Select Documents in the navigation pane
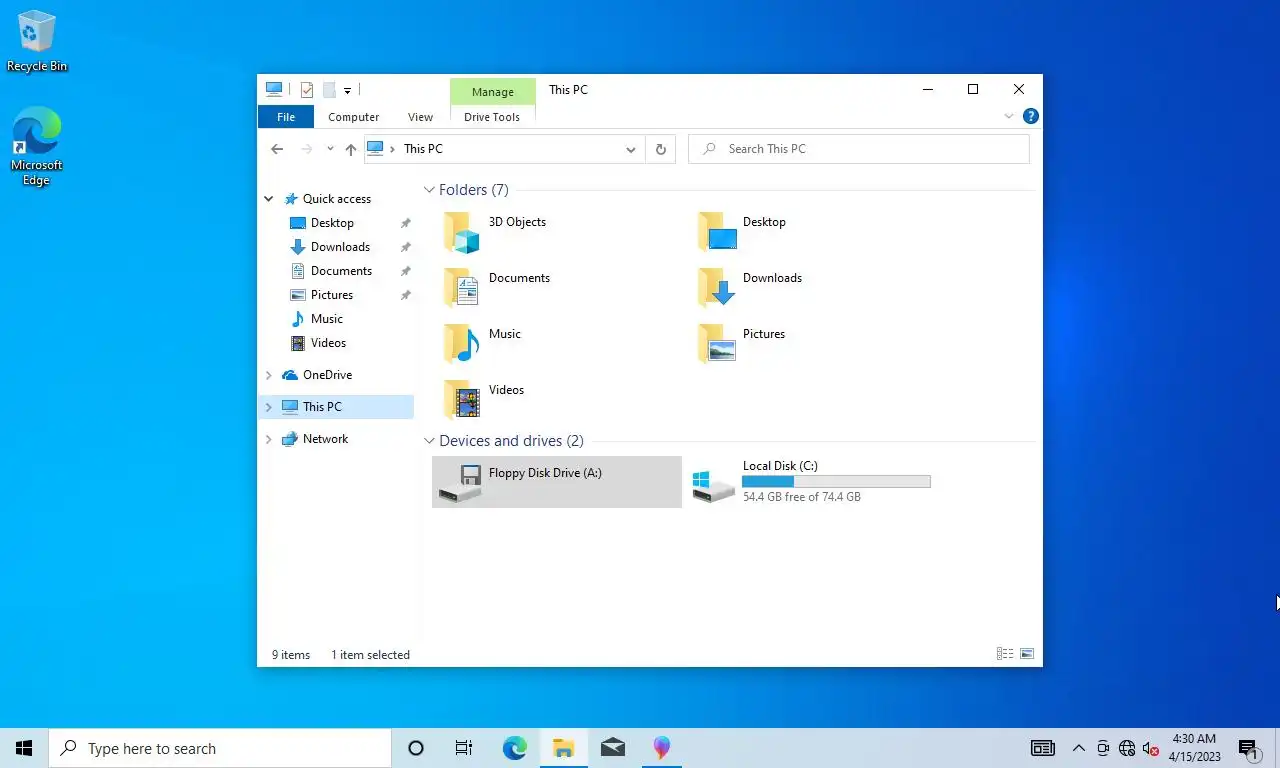The height and width of the screenshot is (768, 1280). click(x=341, y=271)
